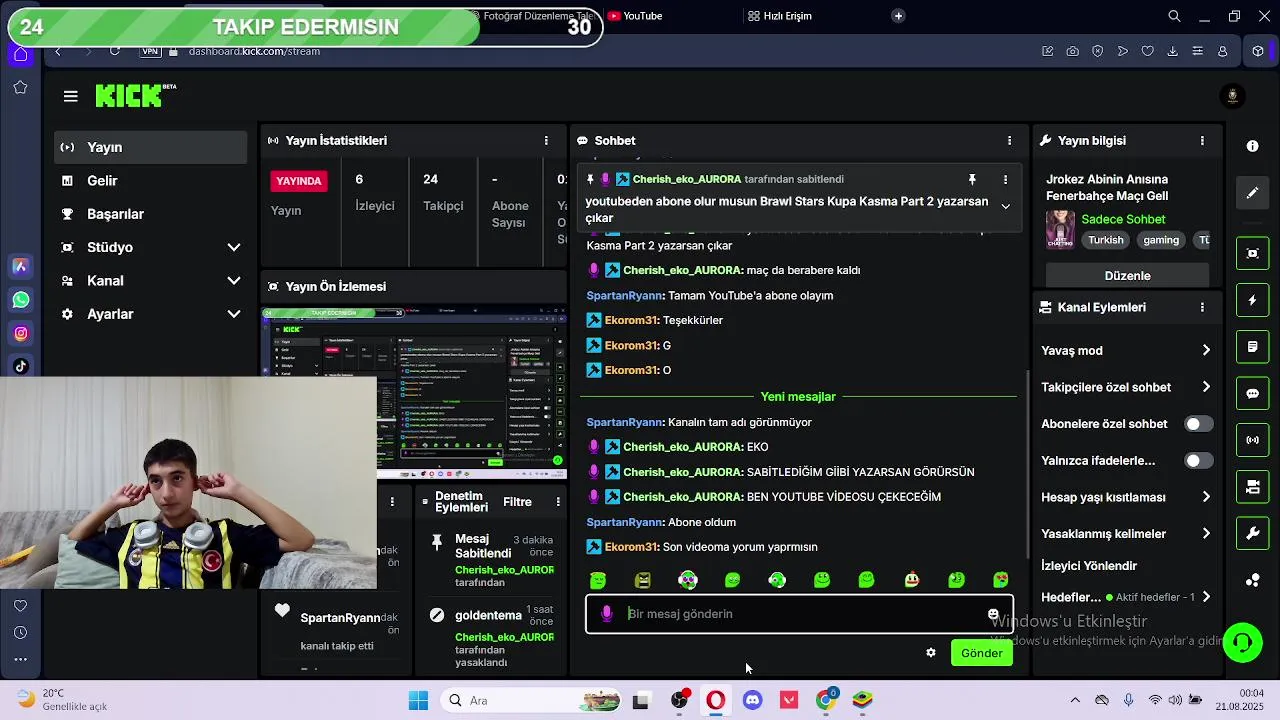Click the WhatsApp icon in browser sidebar
Image resolution: width=1280 pixels, height=720 pixels.
point(20,300)
